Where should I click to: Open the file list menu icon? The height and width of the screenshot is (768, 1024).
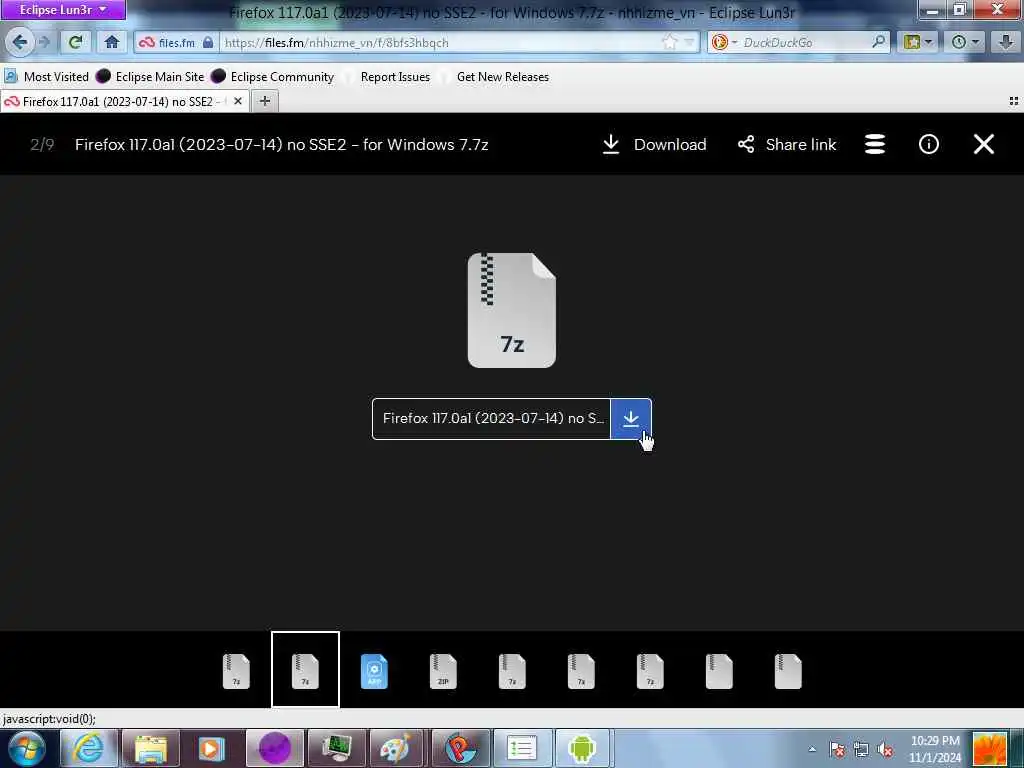coord(875,144)
